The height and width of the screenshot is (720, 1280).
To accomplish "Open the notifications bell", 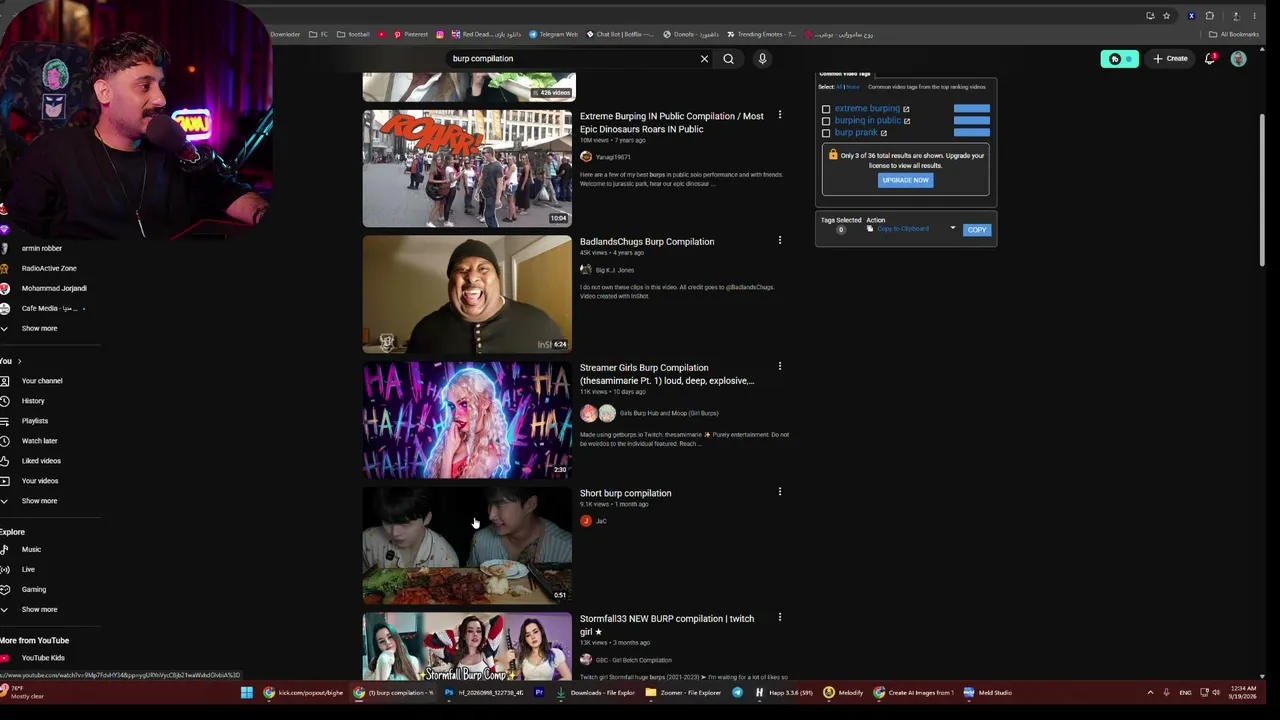I will pyautogui.click(x=1210, y=59).
